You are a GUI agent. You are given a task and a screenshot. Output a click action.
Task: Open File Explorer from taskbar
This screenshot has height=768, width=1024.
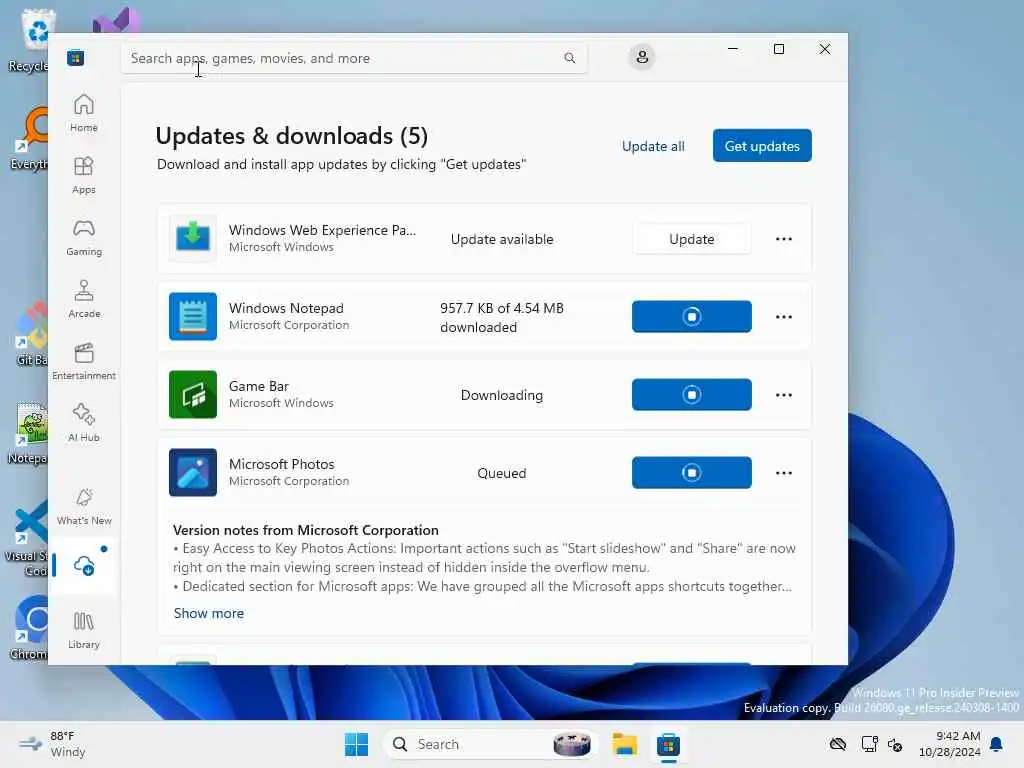624,744
